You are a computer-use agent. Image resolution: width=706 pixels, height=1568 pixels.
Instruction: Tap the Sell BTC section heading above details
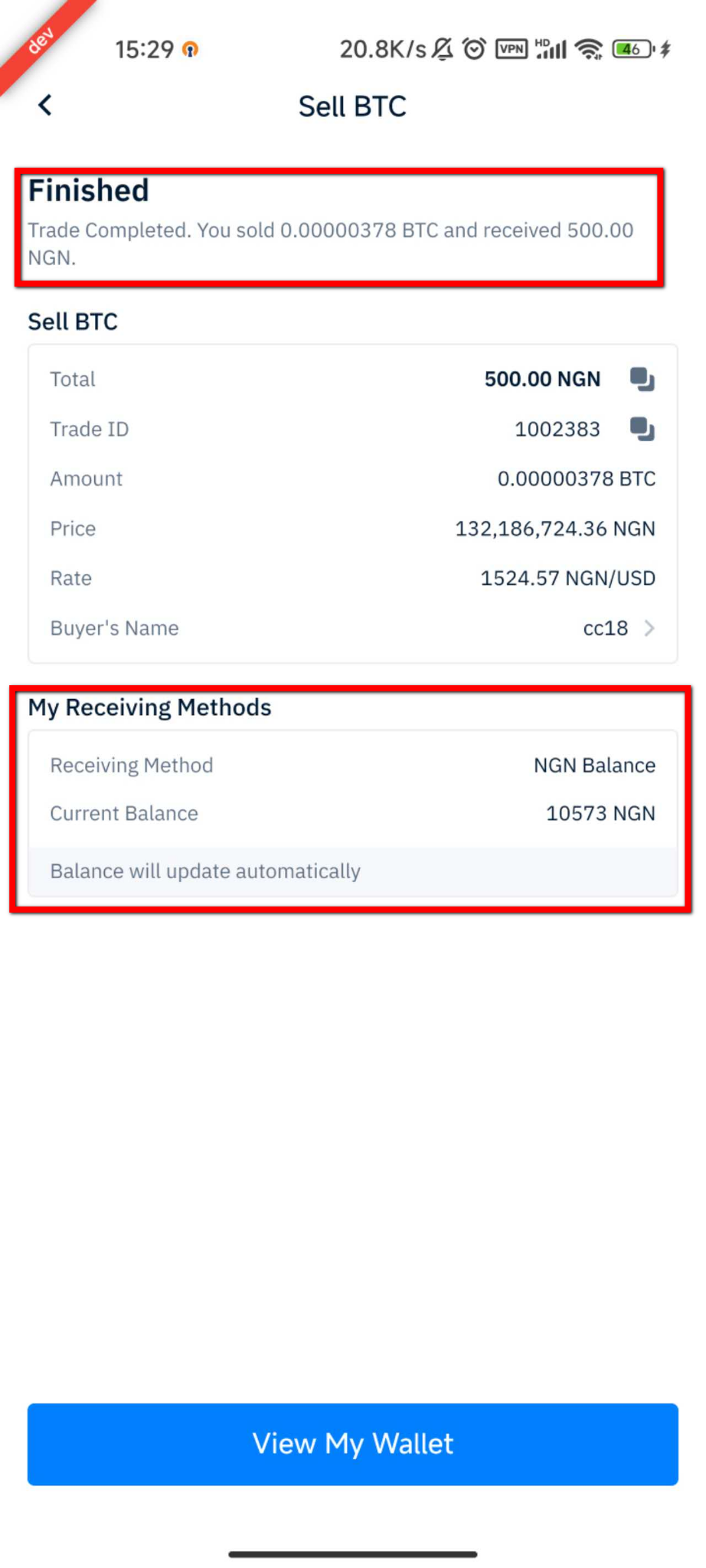pos(73,322)
